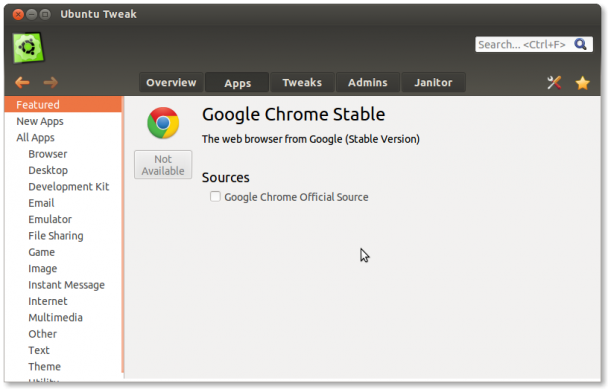
Task: Click 'The web browser from Google' description
Action: [x=311, y=139]
